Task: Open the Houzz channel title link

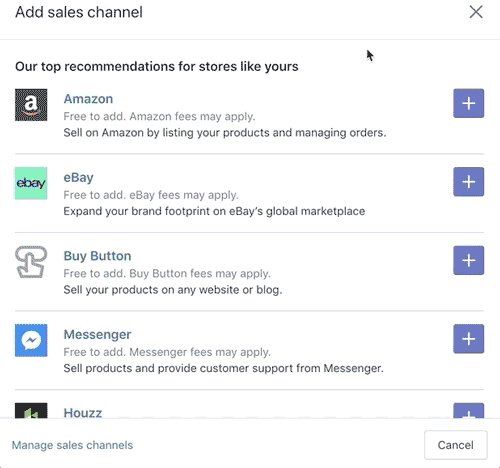Action: [x=83, y=413]
